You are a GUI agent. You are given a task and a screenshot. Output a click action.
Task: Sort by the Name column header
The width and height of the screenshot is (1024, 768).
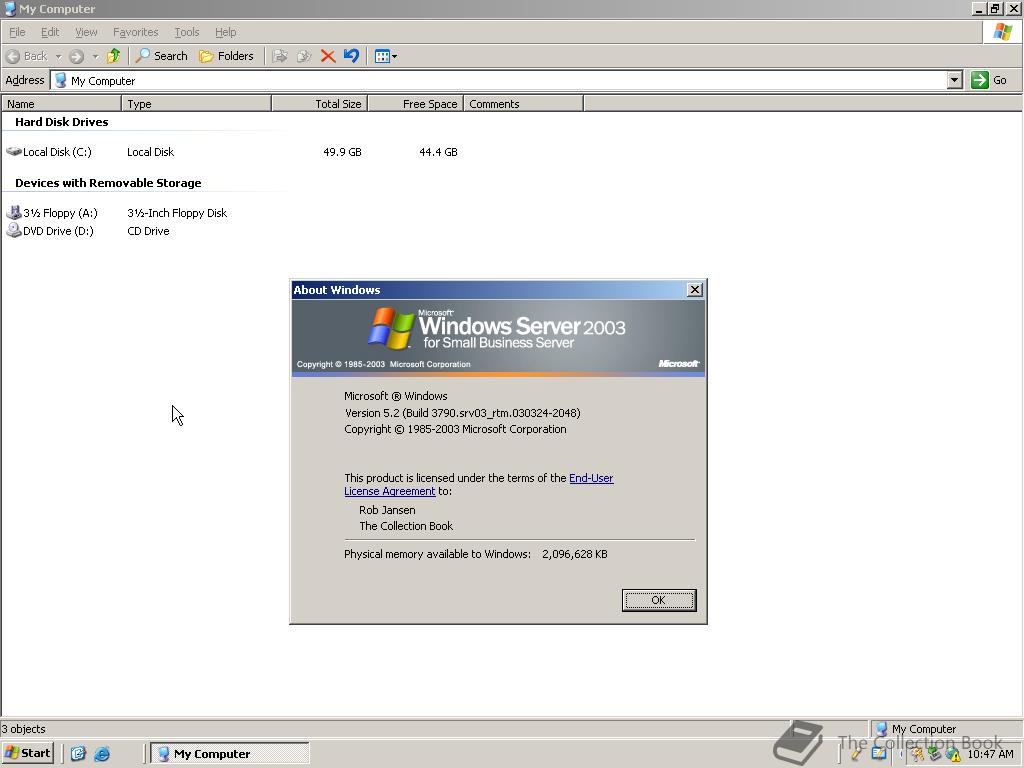(x=61, y=104)
